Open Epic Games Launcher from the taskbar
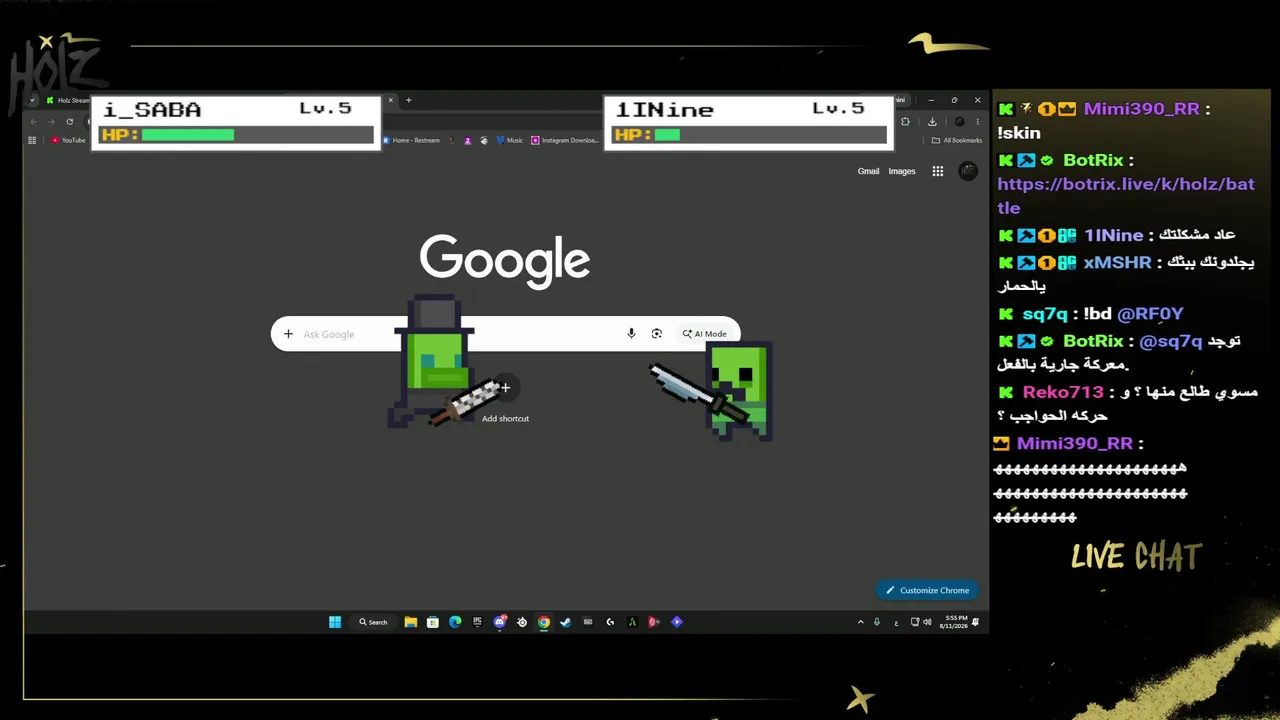Viewport: 1280px width, 720px height. [477, 622]
